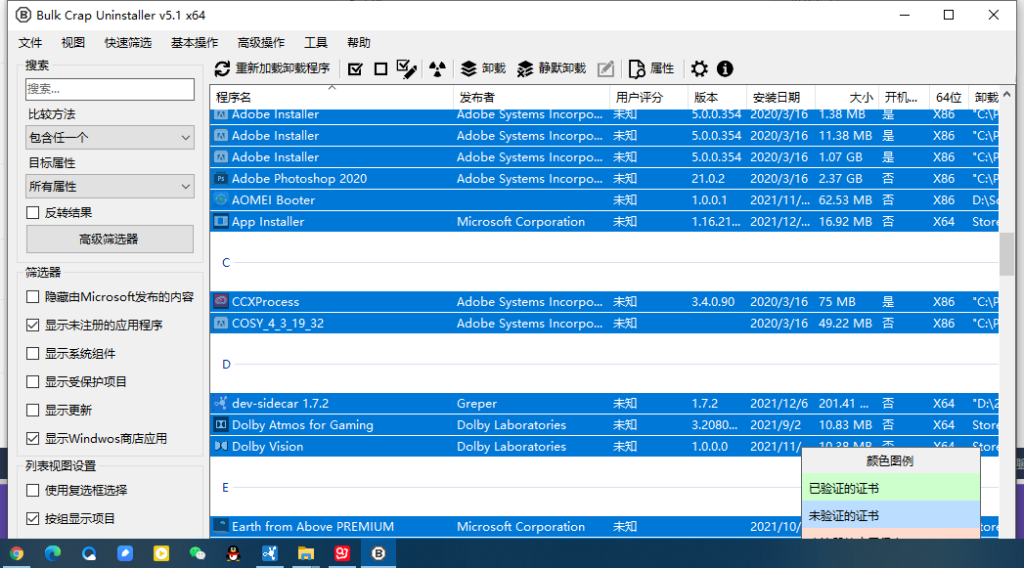Viewport: 1024px width, 568px height.
Task: Click the Earth from Above PREMIUM icon
Action: tap(221, 526)
